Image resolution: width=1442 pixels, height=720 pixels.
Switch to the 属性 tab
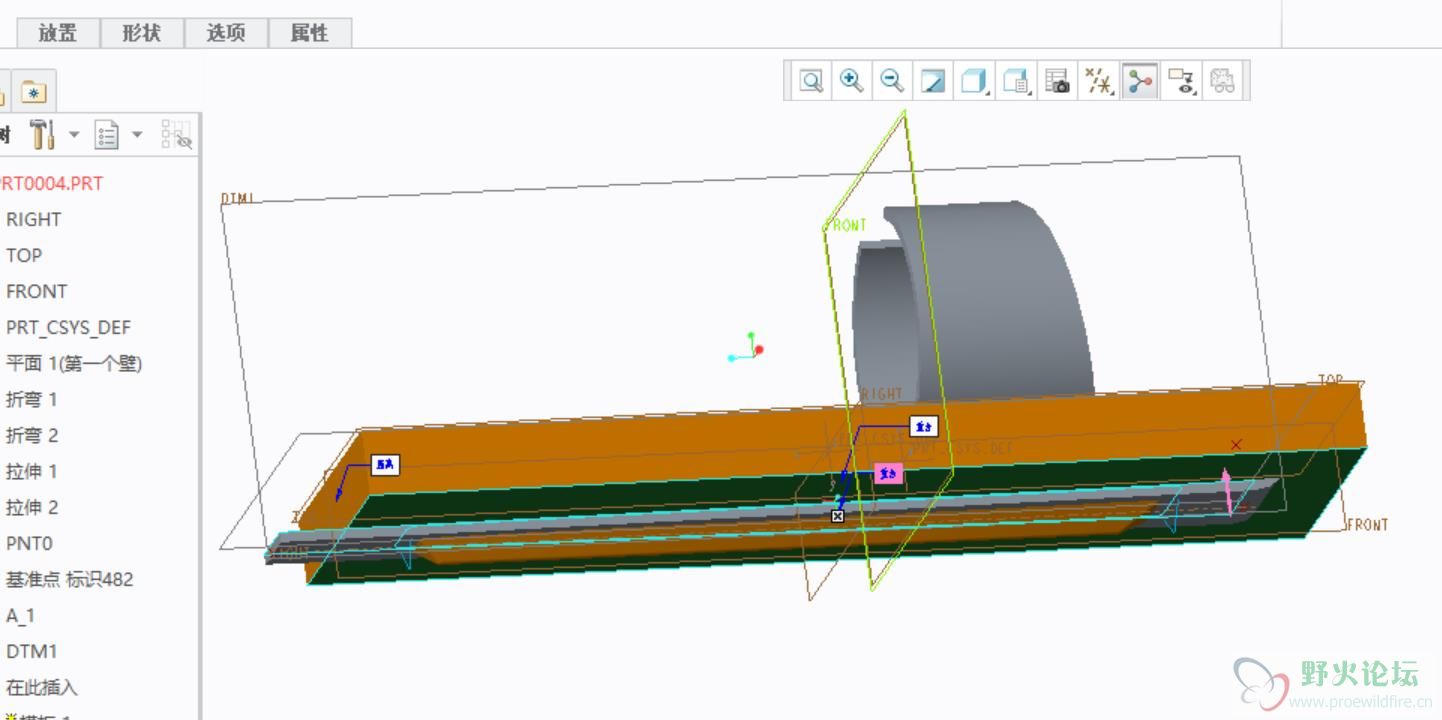point(310,33)
